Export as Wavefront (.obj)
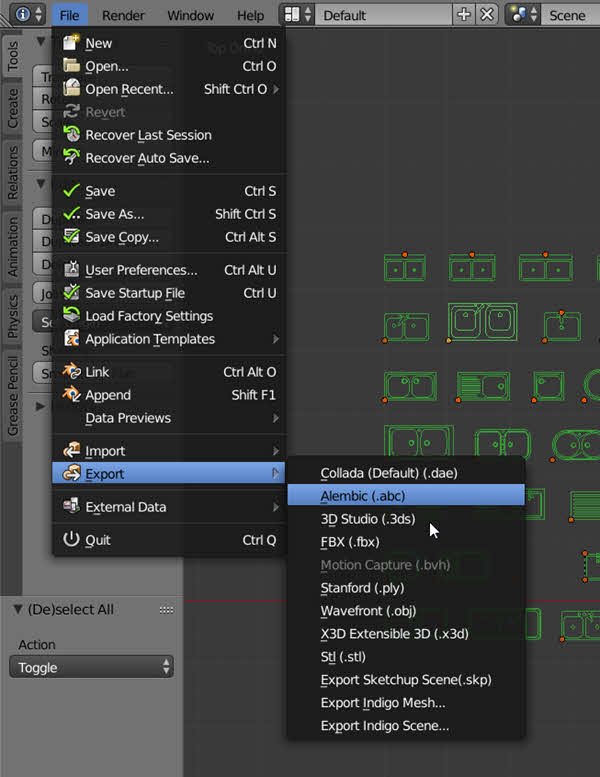The image size is (600, 777). tap(406, 610)
